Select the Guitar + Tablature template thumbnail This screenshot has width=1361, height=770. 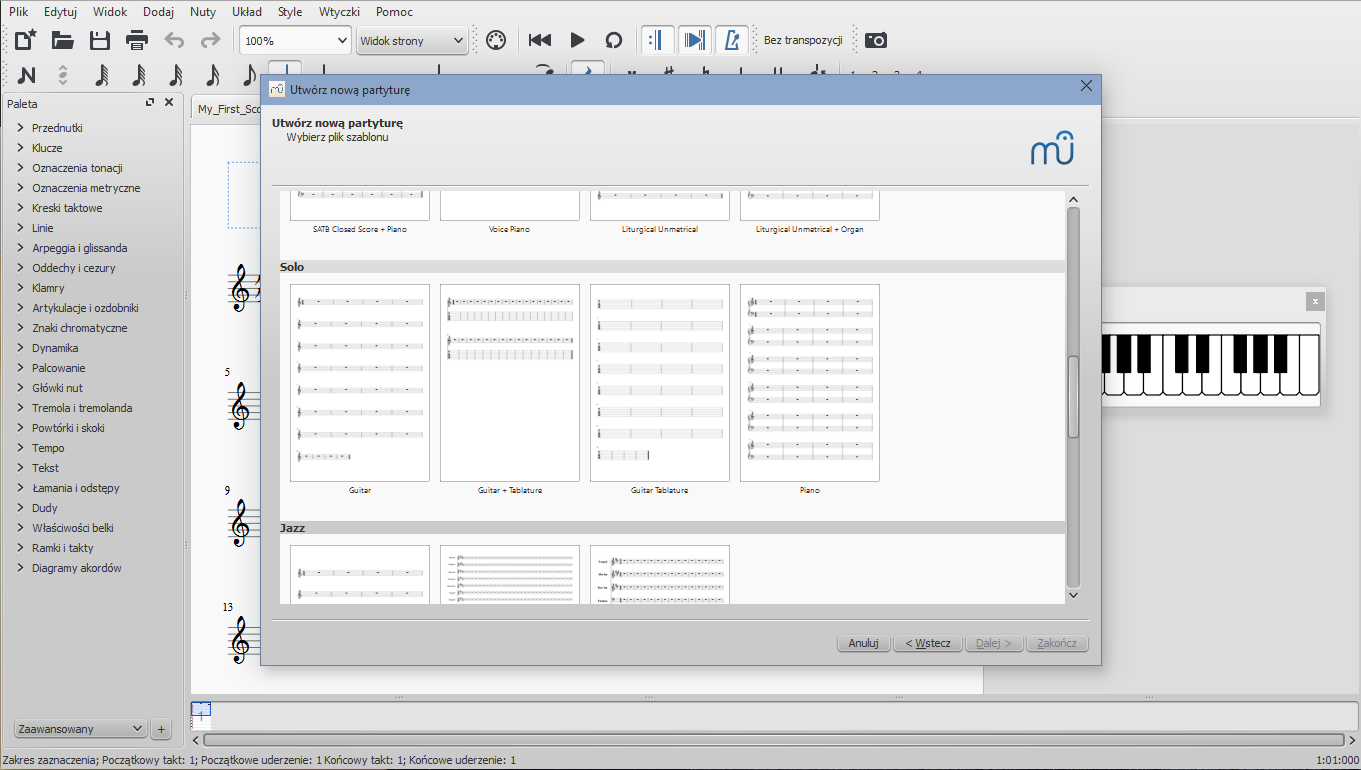click(x=510, y=383)
